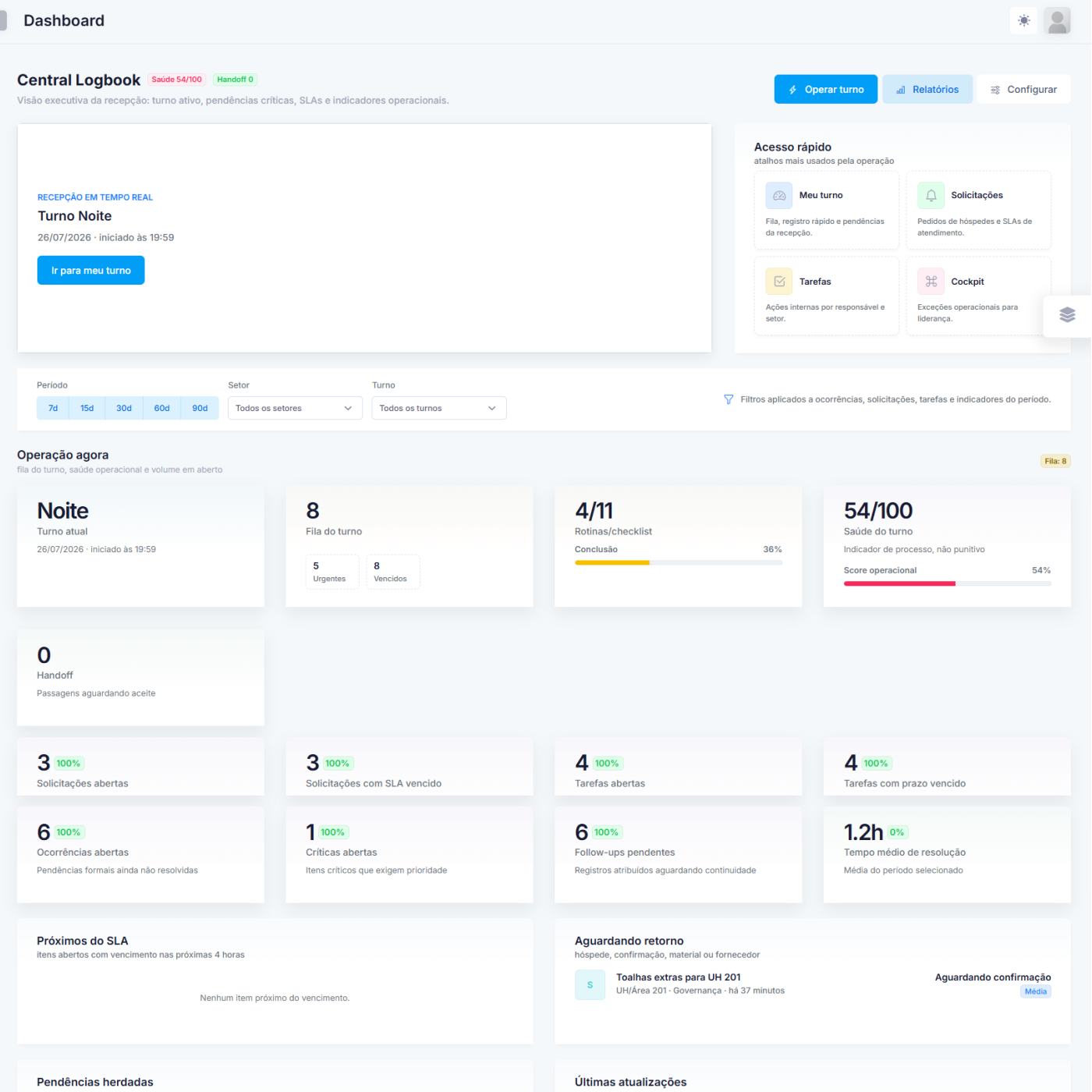Click the filter funnel icon
Image resolution: width=1092 pixels, height=1092 pixels.
(729, 399)
